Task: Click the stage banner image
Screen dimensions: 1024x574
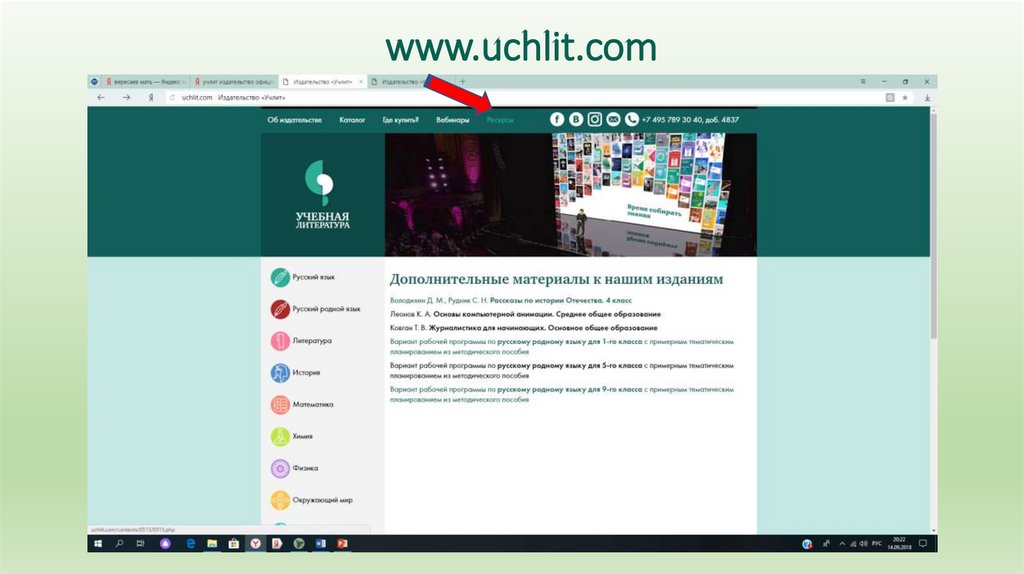Action: tap(571, 195)
